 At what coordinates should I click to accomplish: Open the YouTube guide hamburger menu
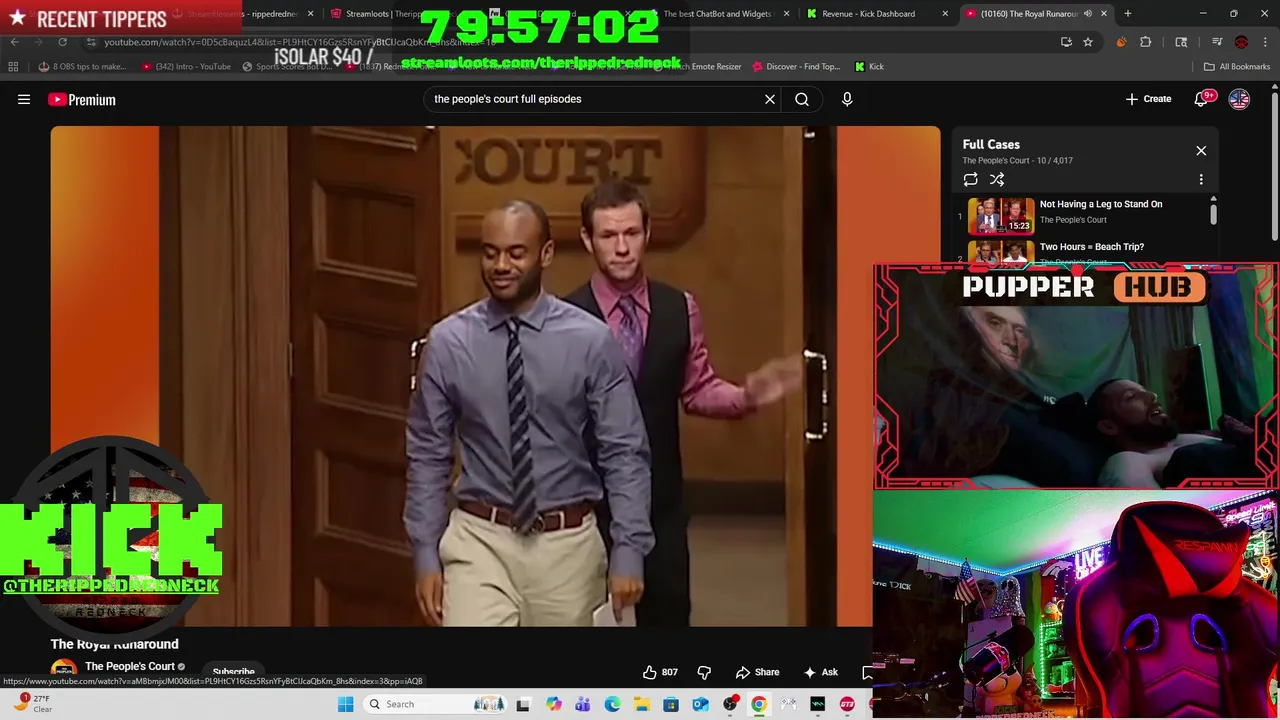(x=24, y=99)
